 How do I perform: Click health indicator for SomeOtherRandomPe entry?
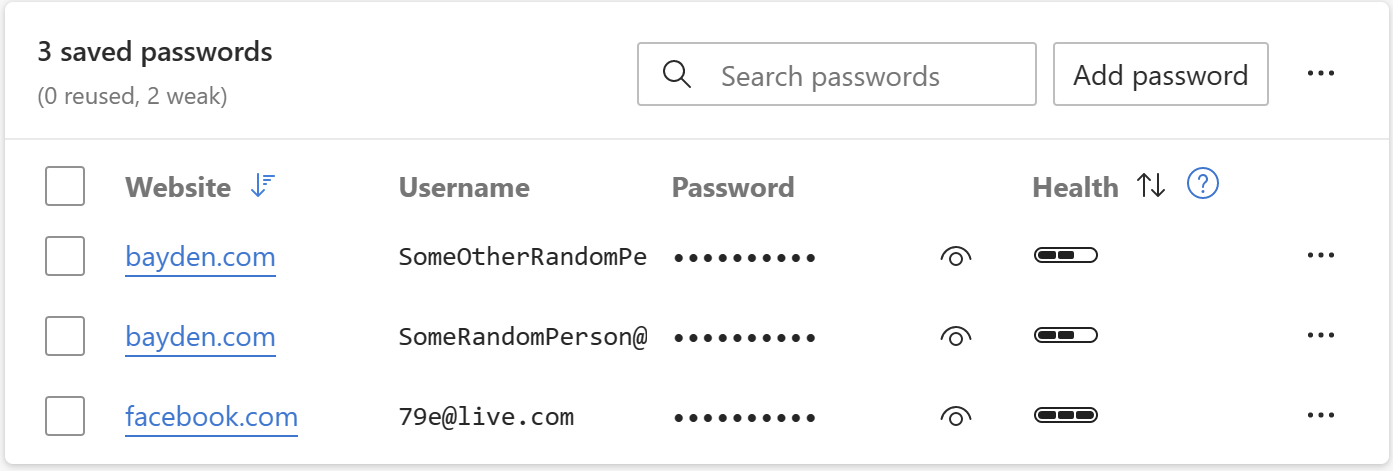(x=1065, y=255)
